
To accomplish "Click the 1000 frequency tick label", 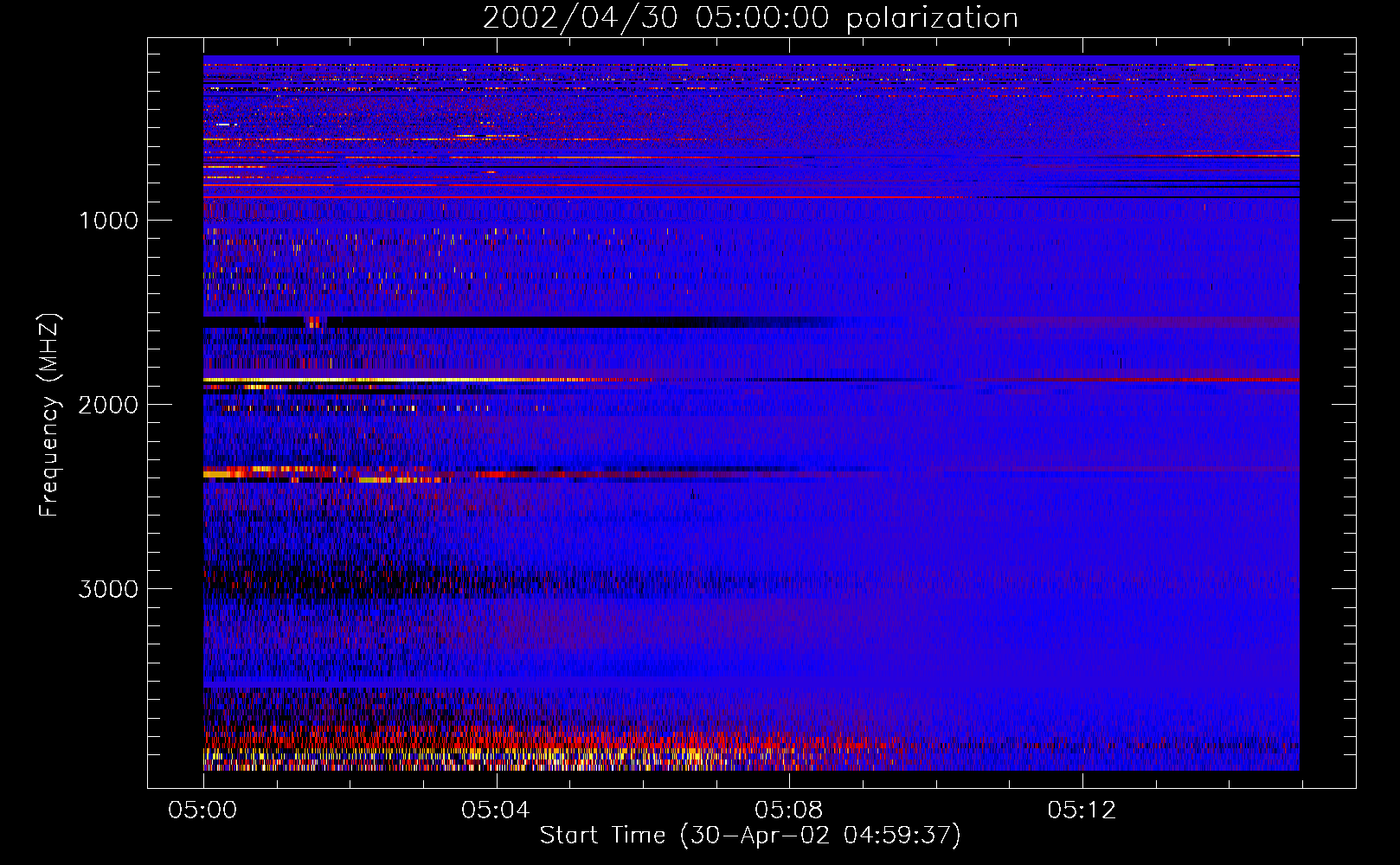I will tap(109, 221).
